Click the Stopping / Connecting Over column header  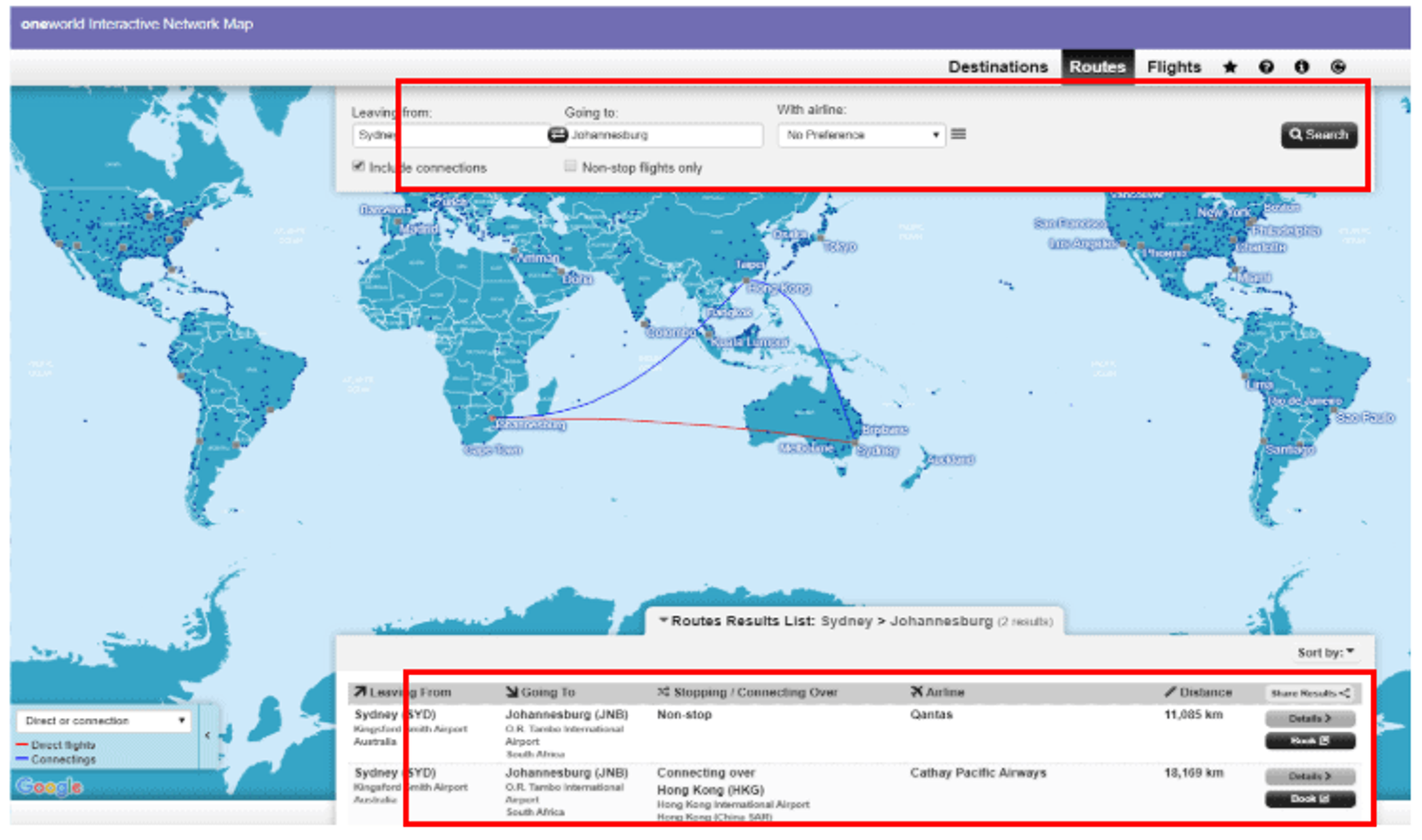747,692
